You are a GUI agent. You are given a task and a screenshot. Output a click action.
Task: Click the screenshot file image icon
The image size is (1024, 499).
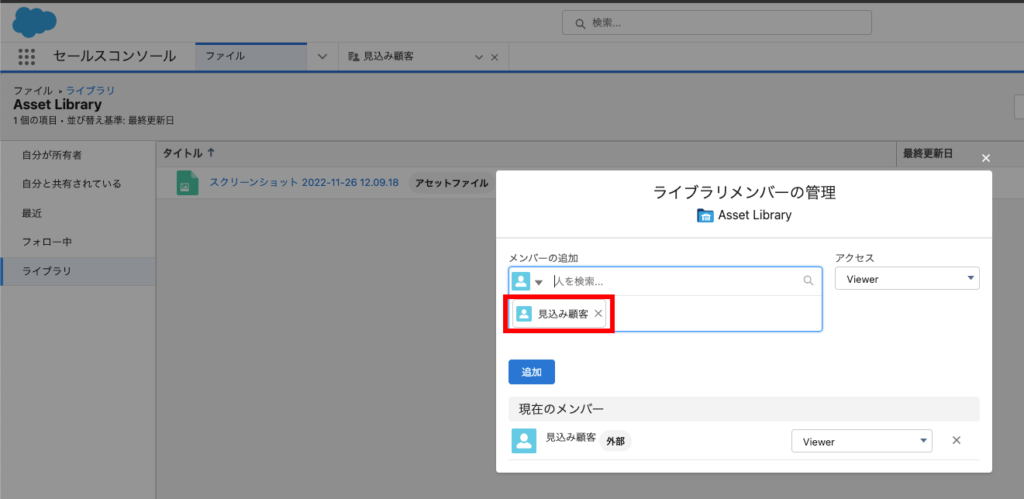click(x=187, y=183)
